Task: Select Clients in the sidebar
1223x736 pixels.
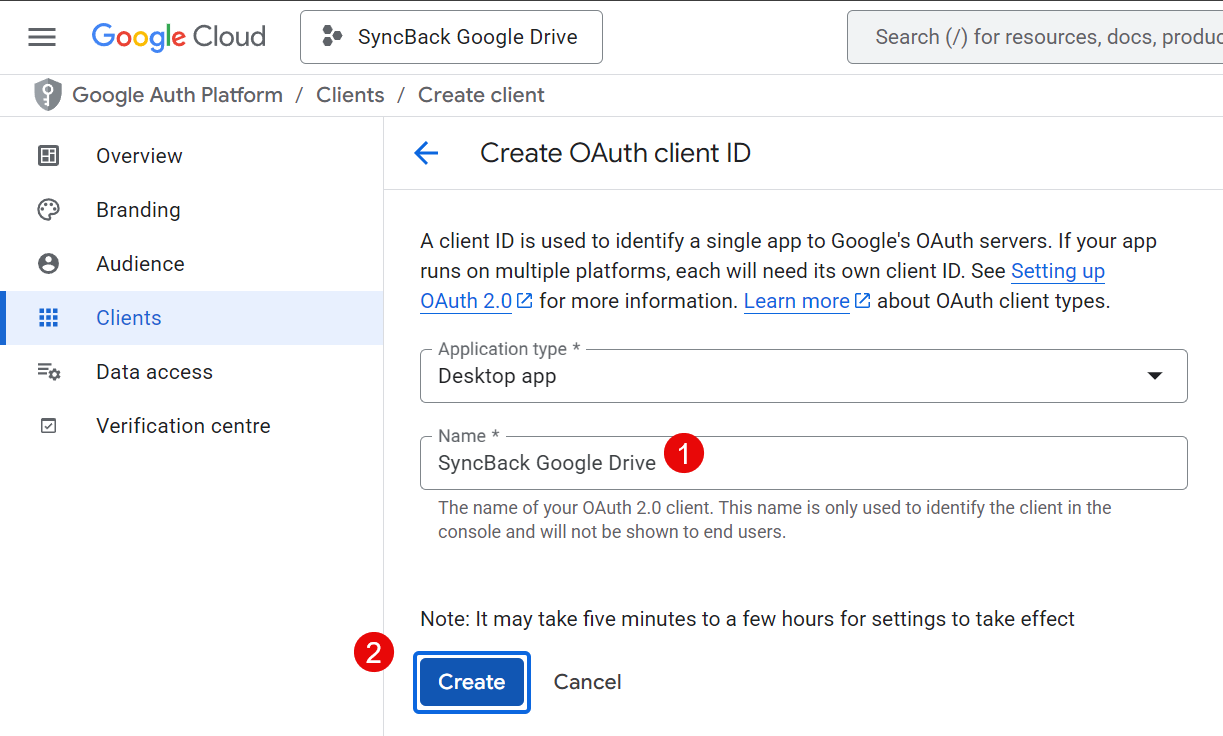Action: [192, 318]
